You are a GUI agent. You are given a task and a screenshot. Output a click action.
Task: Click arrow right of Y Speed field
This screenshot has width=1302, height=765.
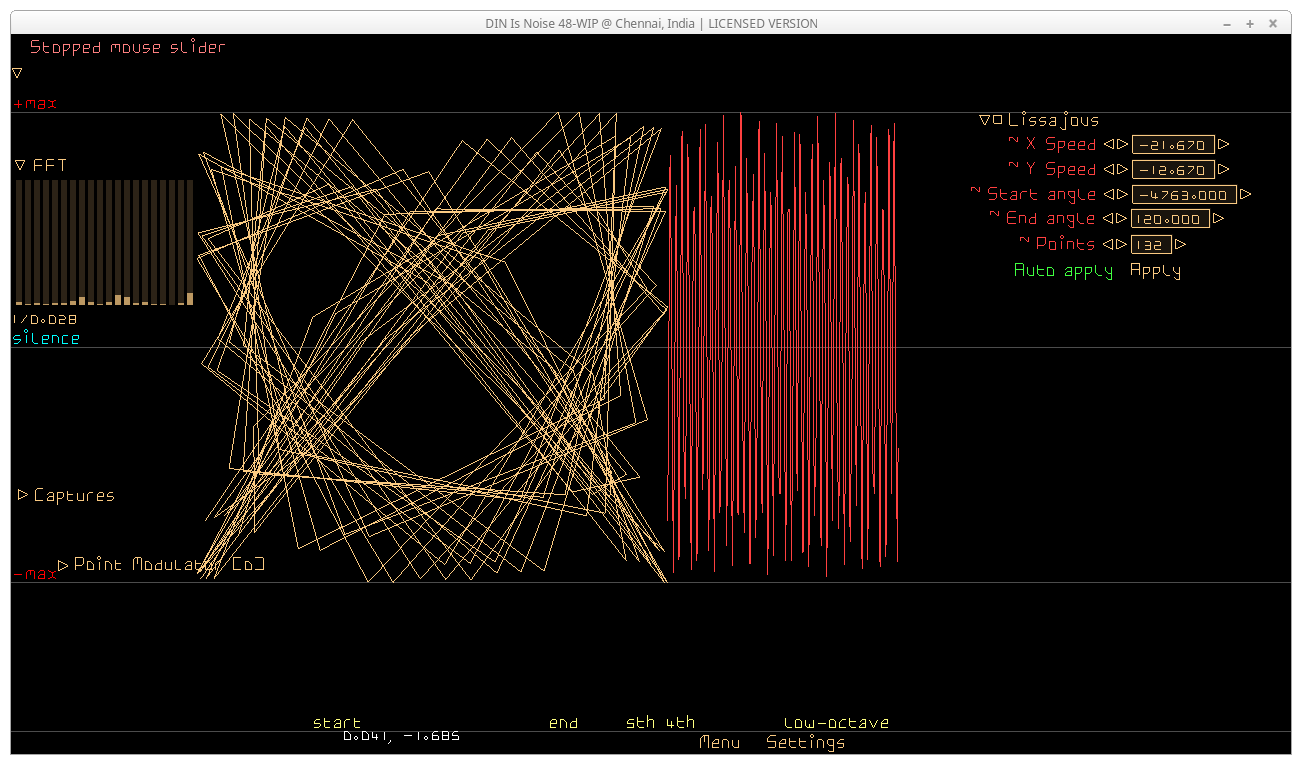pos(1223,169)
